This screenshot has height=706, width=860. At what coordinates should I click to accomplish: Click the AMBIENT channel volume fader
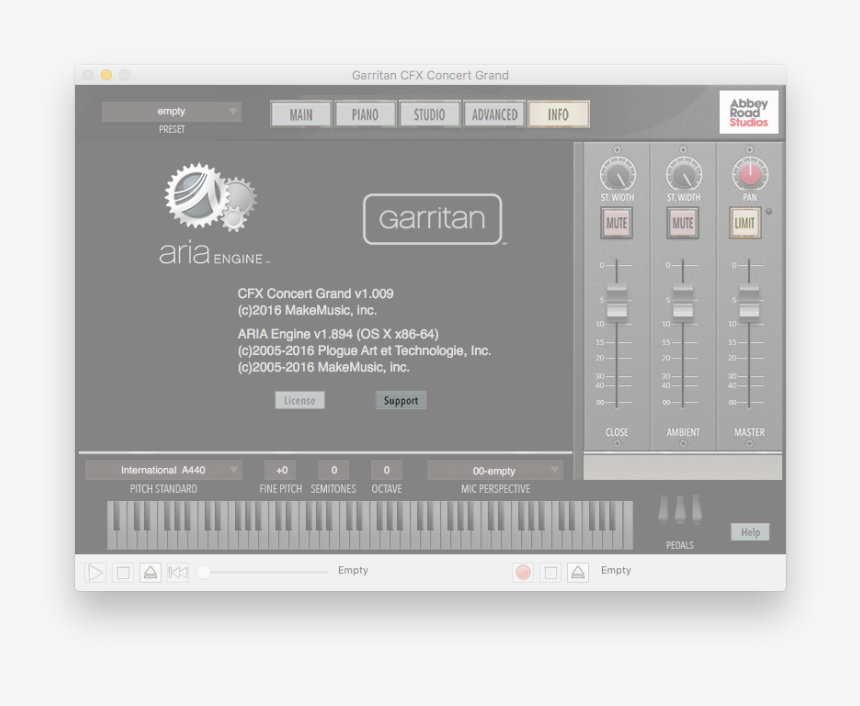tap(683, 301)
